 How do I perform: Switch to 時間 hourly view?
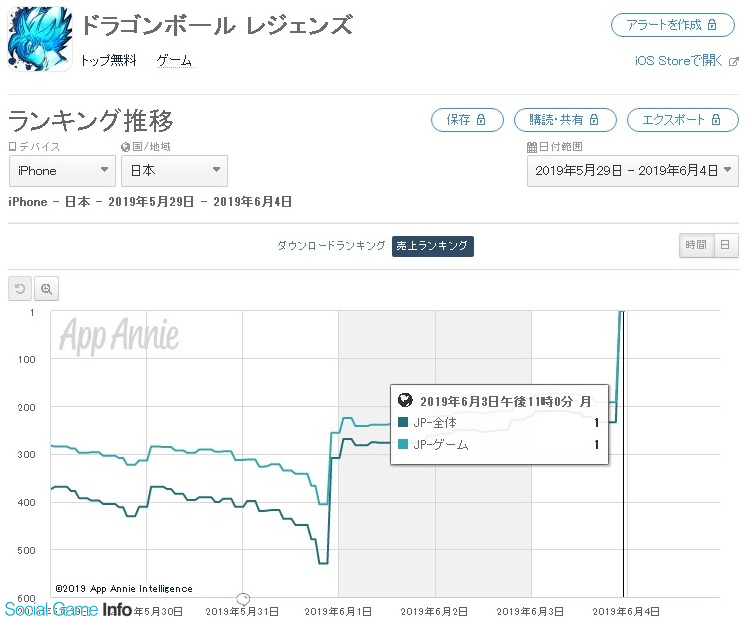(x=694, y=245)
